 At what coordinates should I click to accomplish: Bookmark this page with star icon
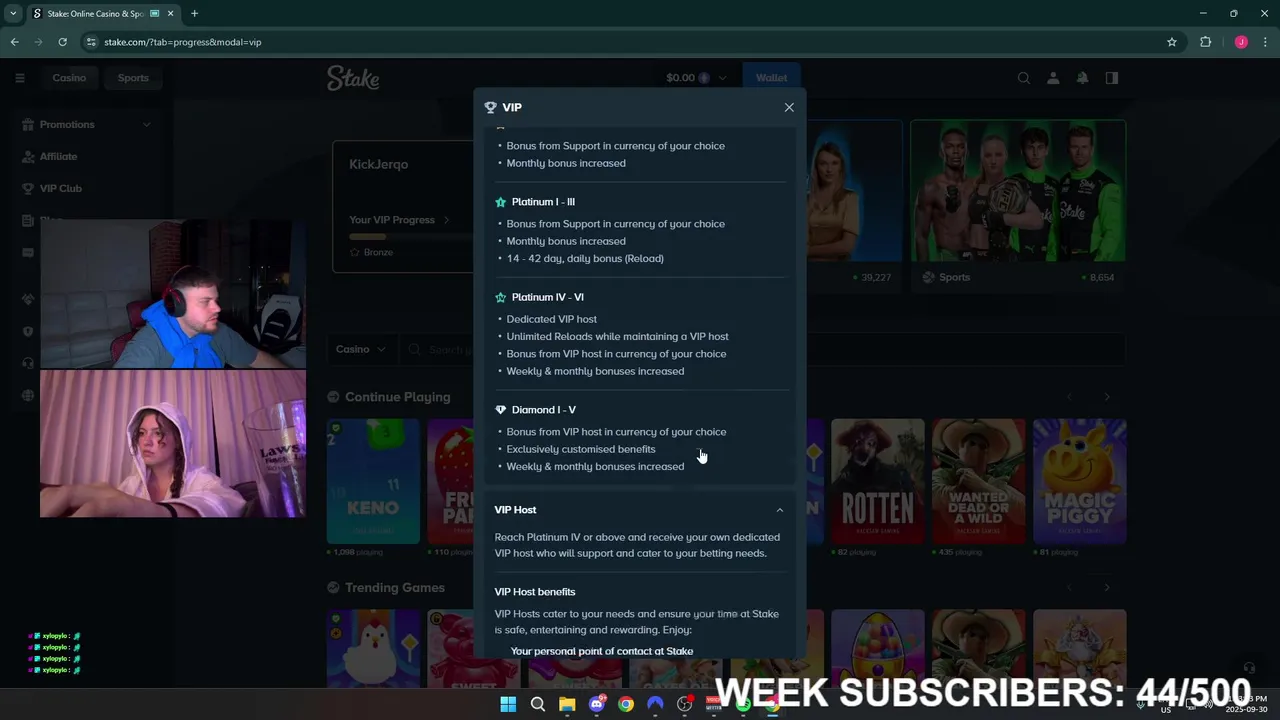tap(1172, 42)
